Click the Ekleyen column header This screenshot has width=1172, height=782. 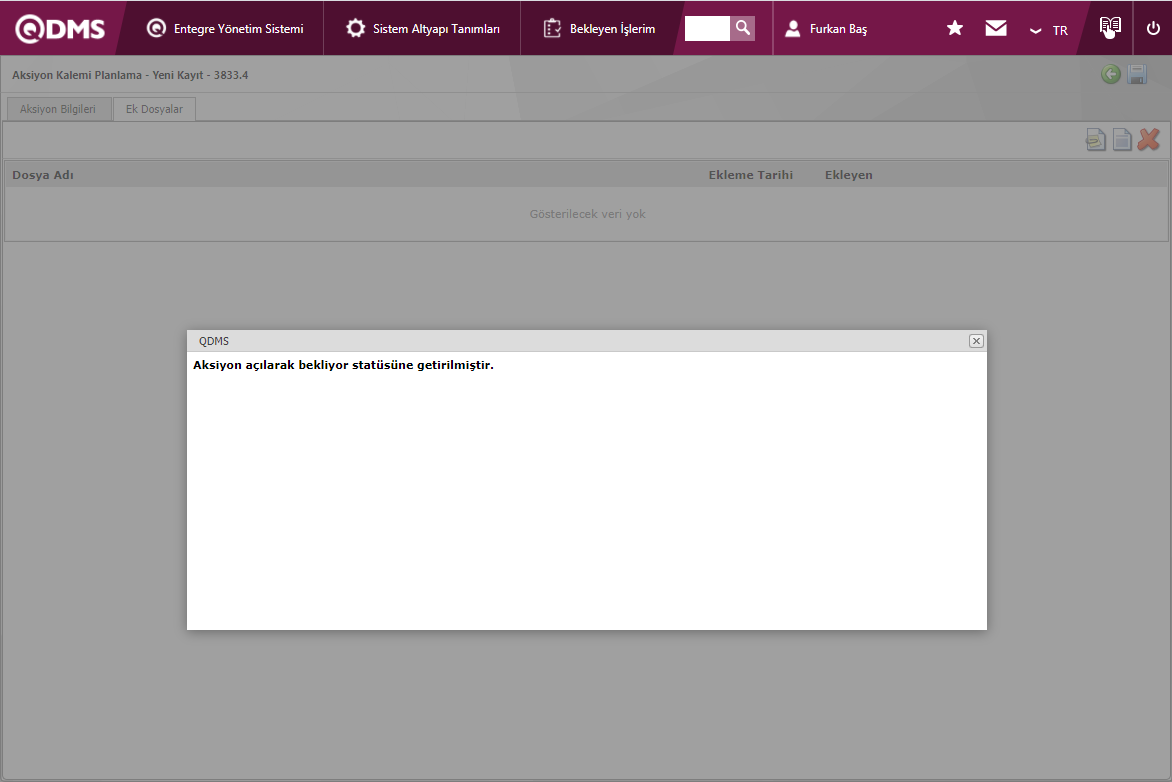[x=848, y=175]
